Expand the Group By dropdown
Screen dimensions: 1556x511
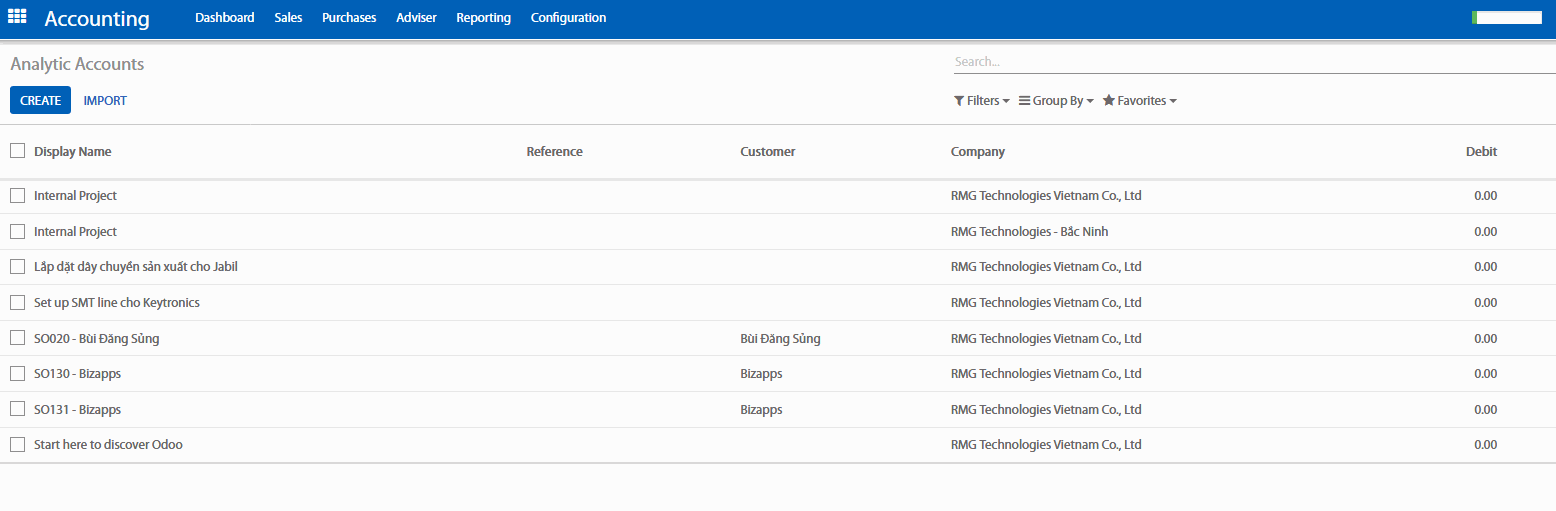pyautogui.click(x=1056, y=101)
